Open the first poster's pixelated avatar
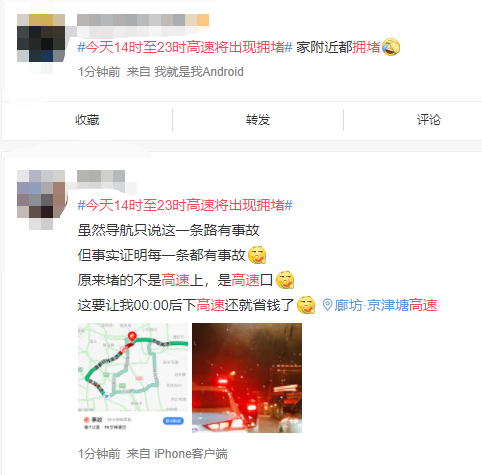482x475 pixels. point(41,38)
